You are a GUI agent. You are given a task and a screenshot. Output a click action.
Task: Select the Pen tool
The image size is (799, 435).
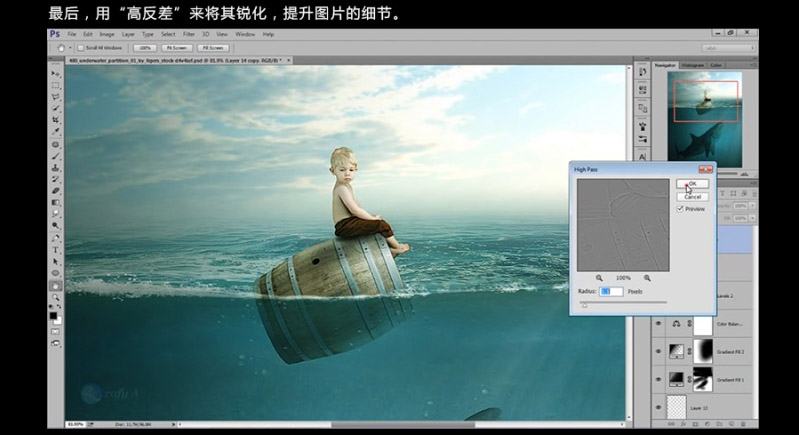point(56,238)
